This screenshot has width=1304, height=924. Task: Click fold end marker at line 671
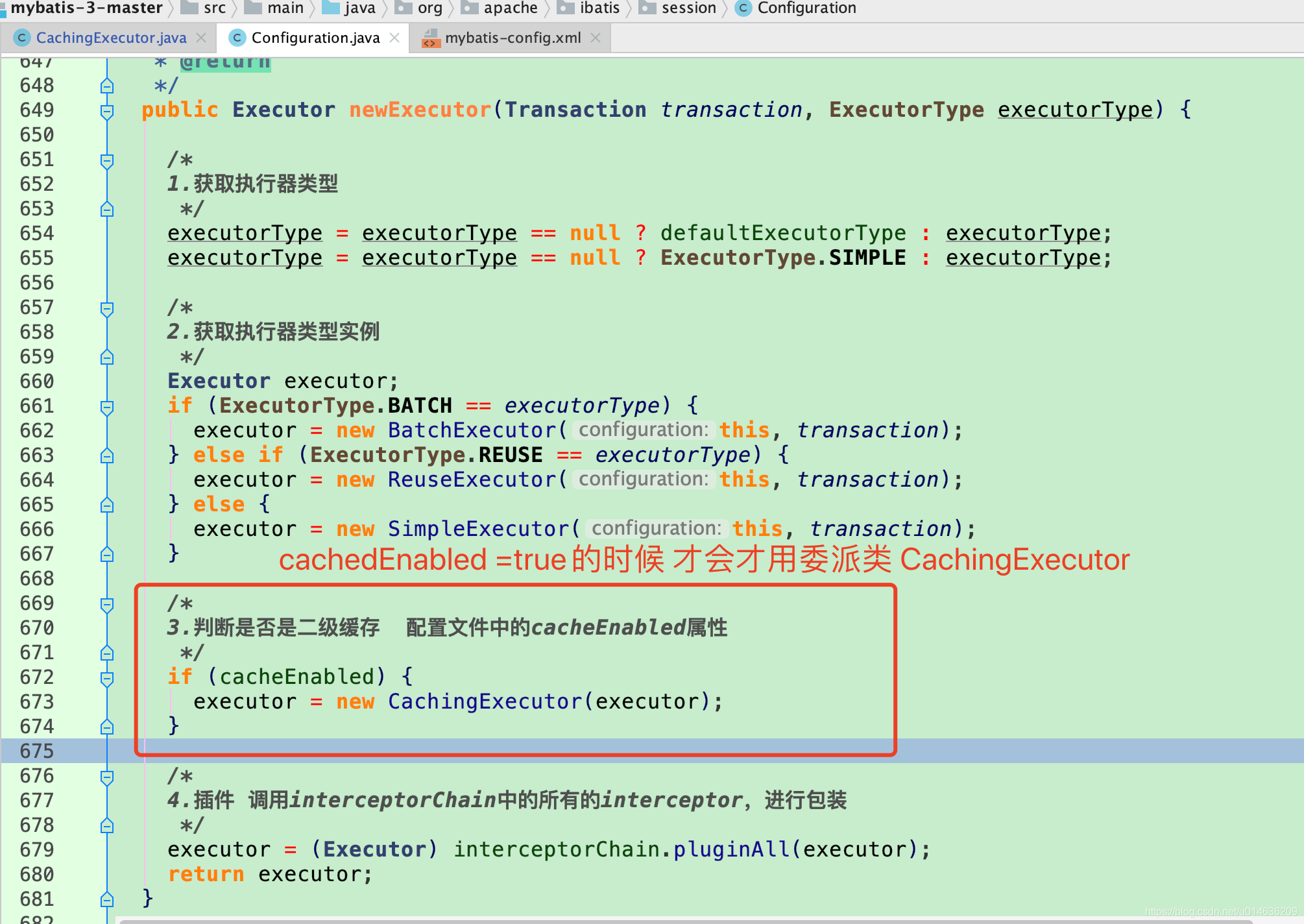pos(107,653)
